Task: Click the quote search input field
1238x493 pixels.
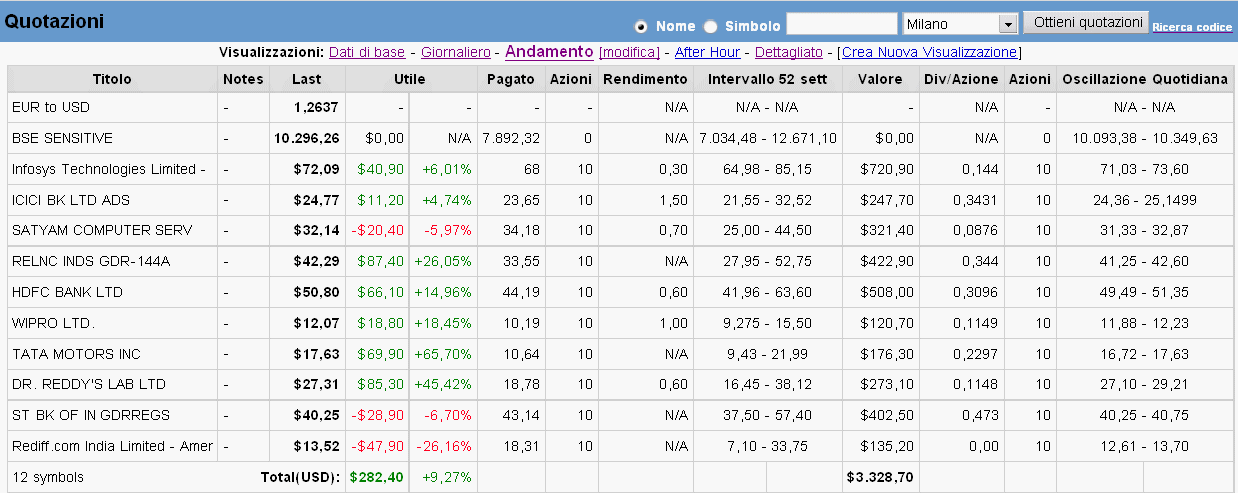Action: coord(842,23)
